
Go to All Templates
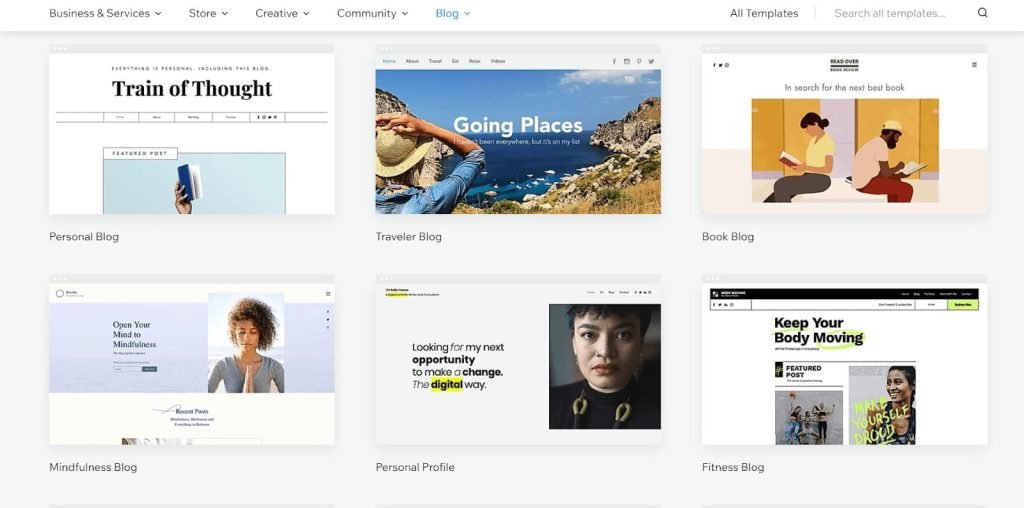coord(764,13)
